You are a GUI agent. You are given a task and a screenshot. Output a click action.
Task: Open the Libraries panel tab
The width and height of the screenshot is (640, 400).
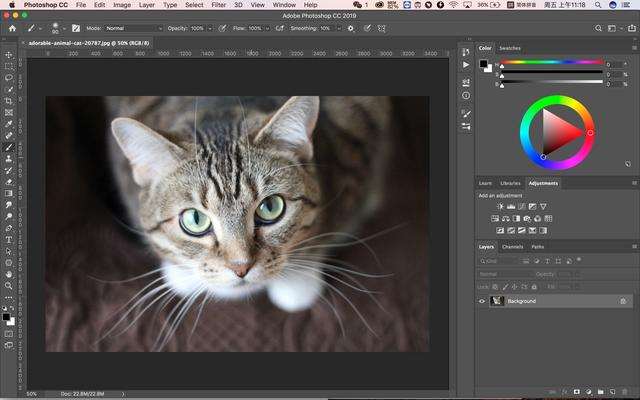(510, 183)
